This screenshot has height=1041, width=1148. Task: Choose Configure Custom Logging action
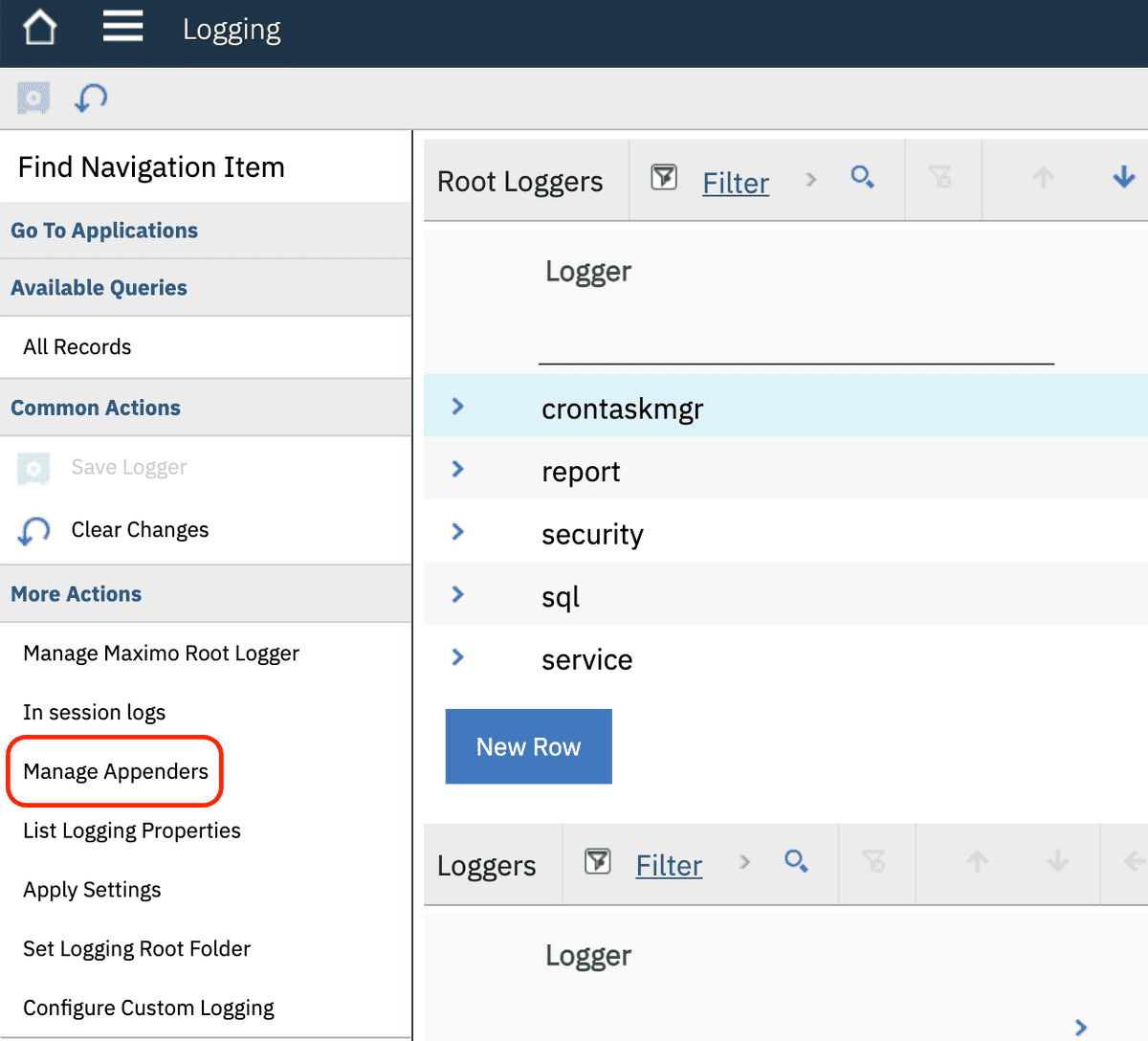148,1008
